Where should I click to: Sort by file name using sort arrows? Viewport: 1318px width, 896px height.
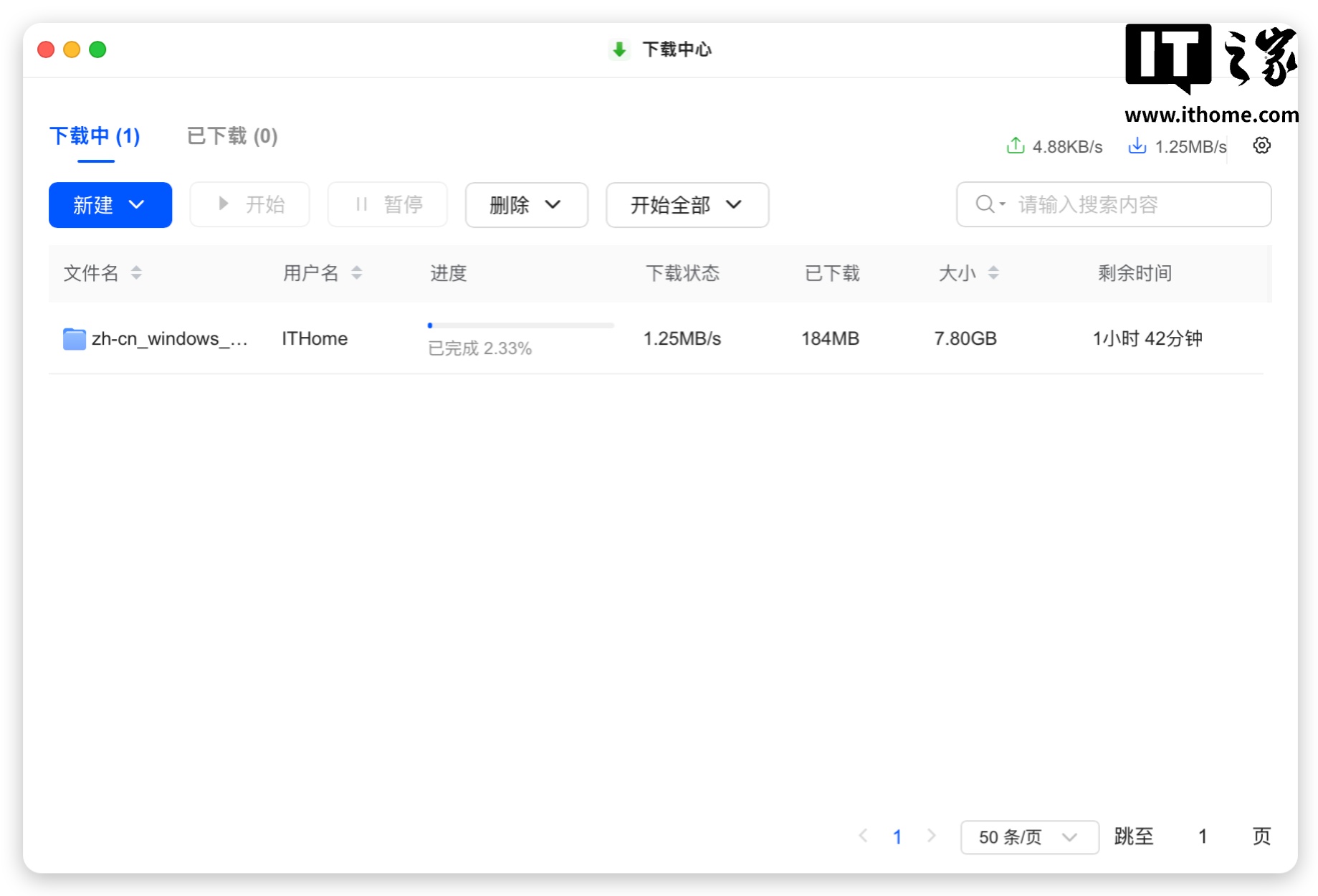pyautogui.click(x=136, y=272)
